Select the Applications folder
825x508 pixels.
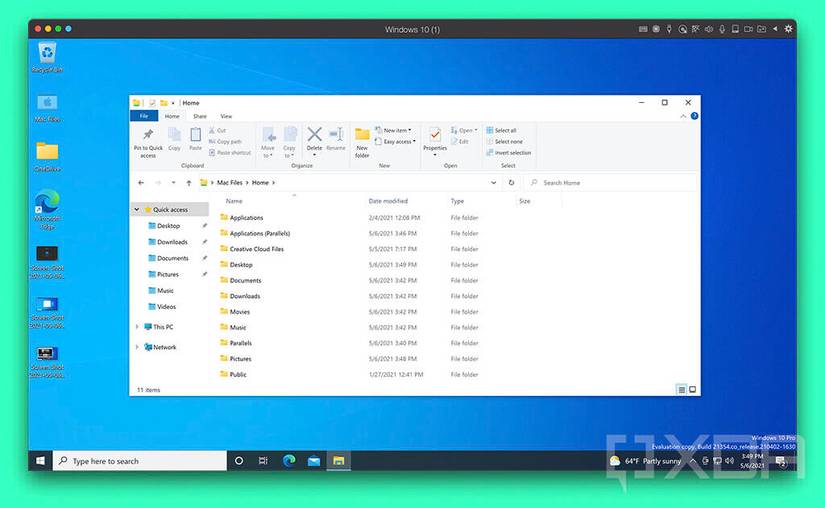246,218
